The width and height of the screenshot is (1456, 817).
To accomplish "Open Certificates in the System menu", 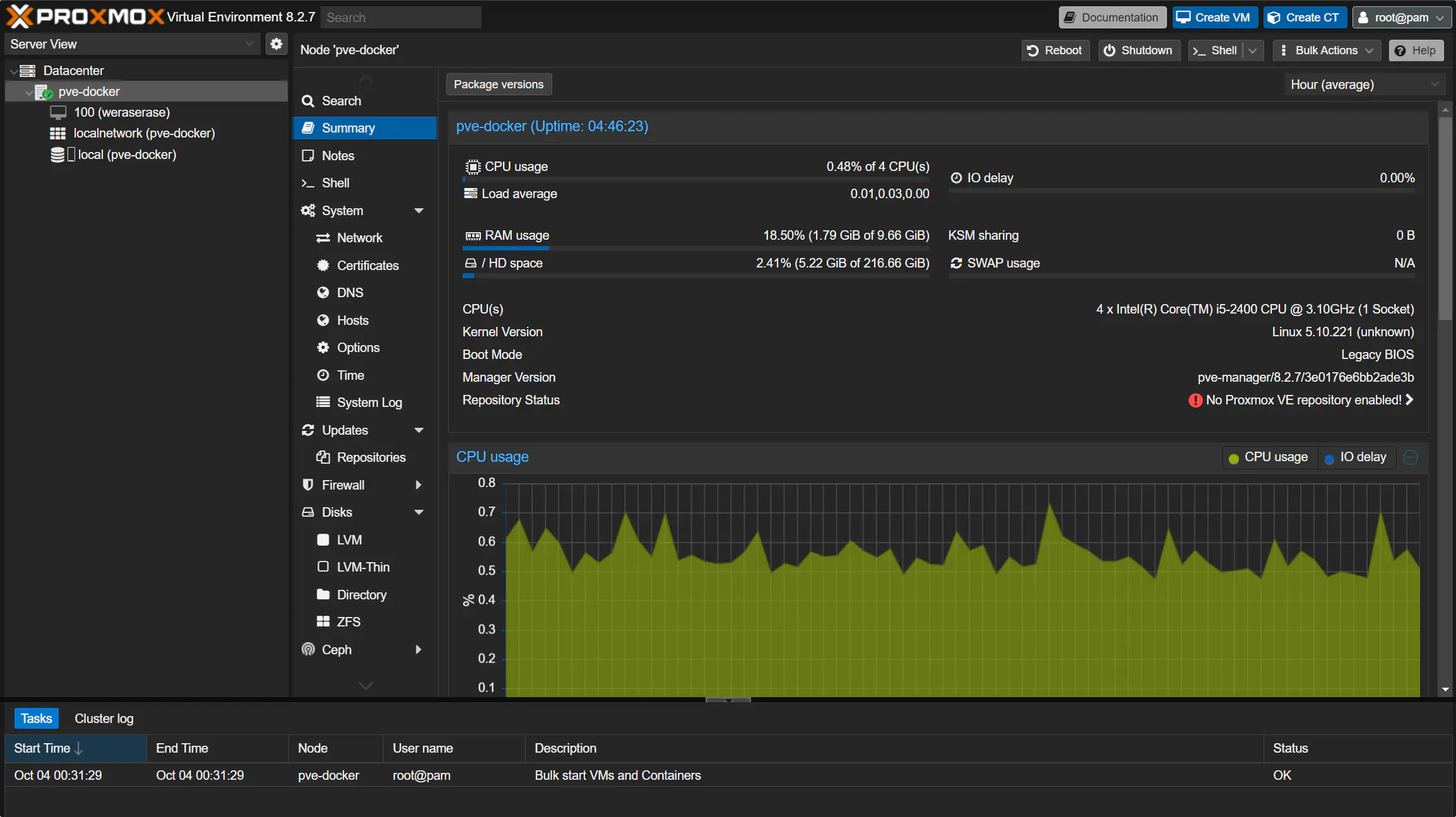I will click(x=367, y=266).
